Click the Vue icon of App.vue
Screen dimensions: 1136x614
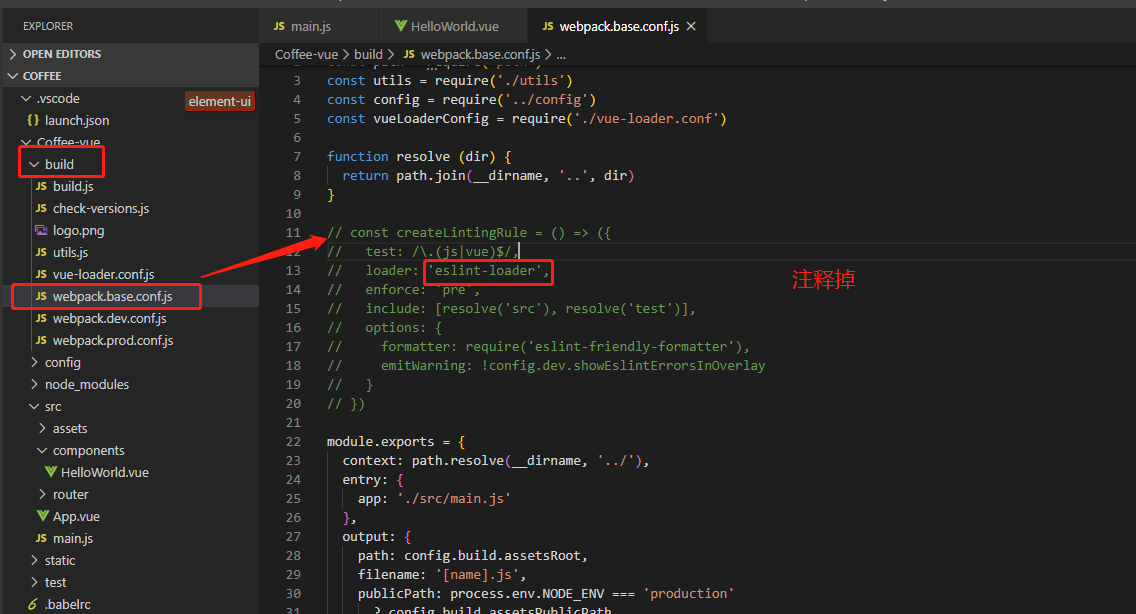43,516
